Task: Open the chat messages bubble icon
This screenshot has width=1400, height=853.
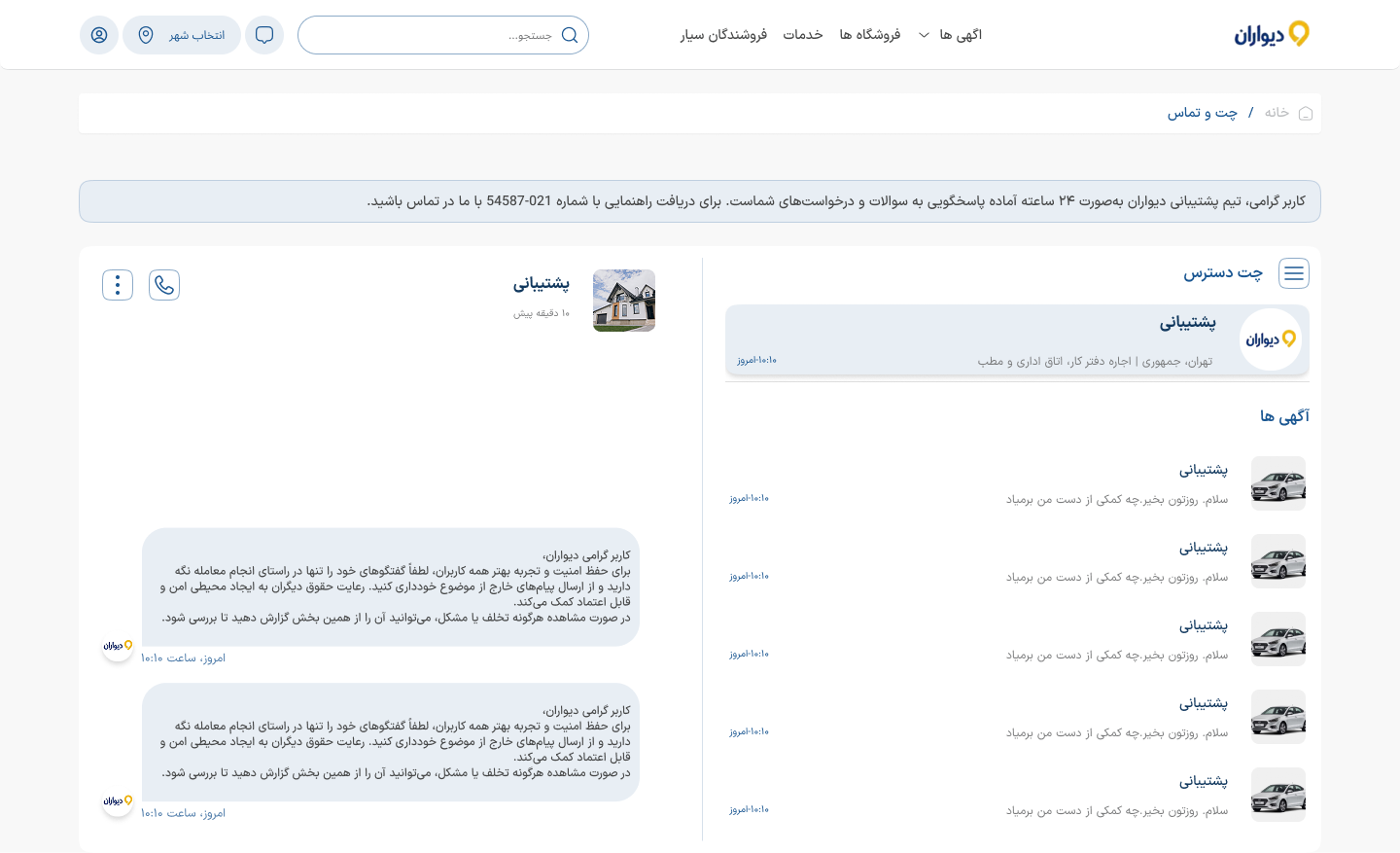Action: pyautogui.click(x=264, y=35)
